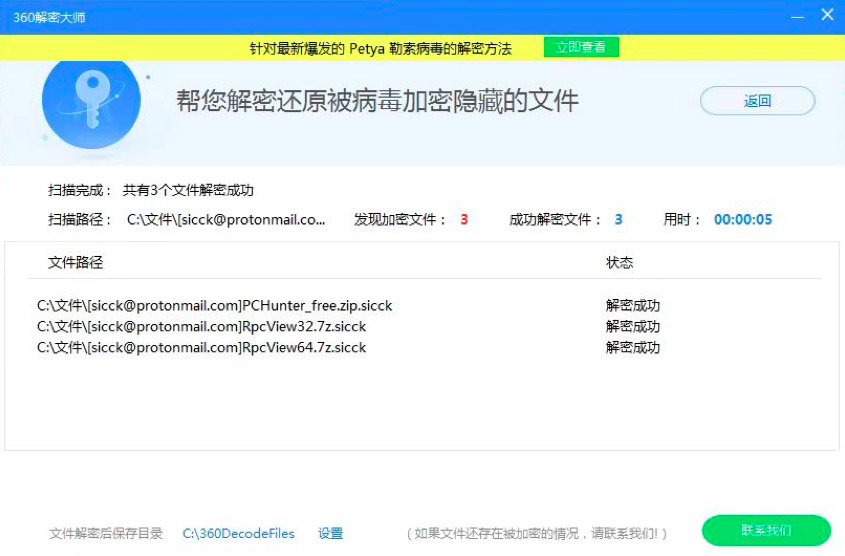
Task: Click the 帮您解密还原被病毒加密隐藏的文件 heading
Action: coord(378,101)
